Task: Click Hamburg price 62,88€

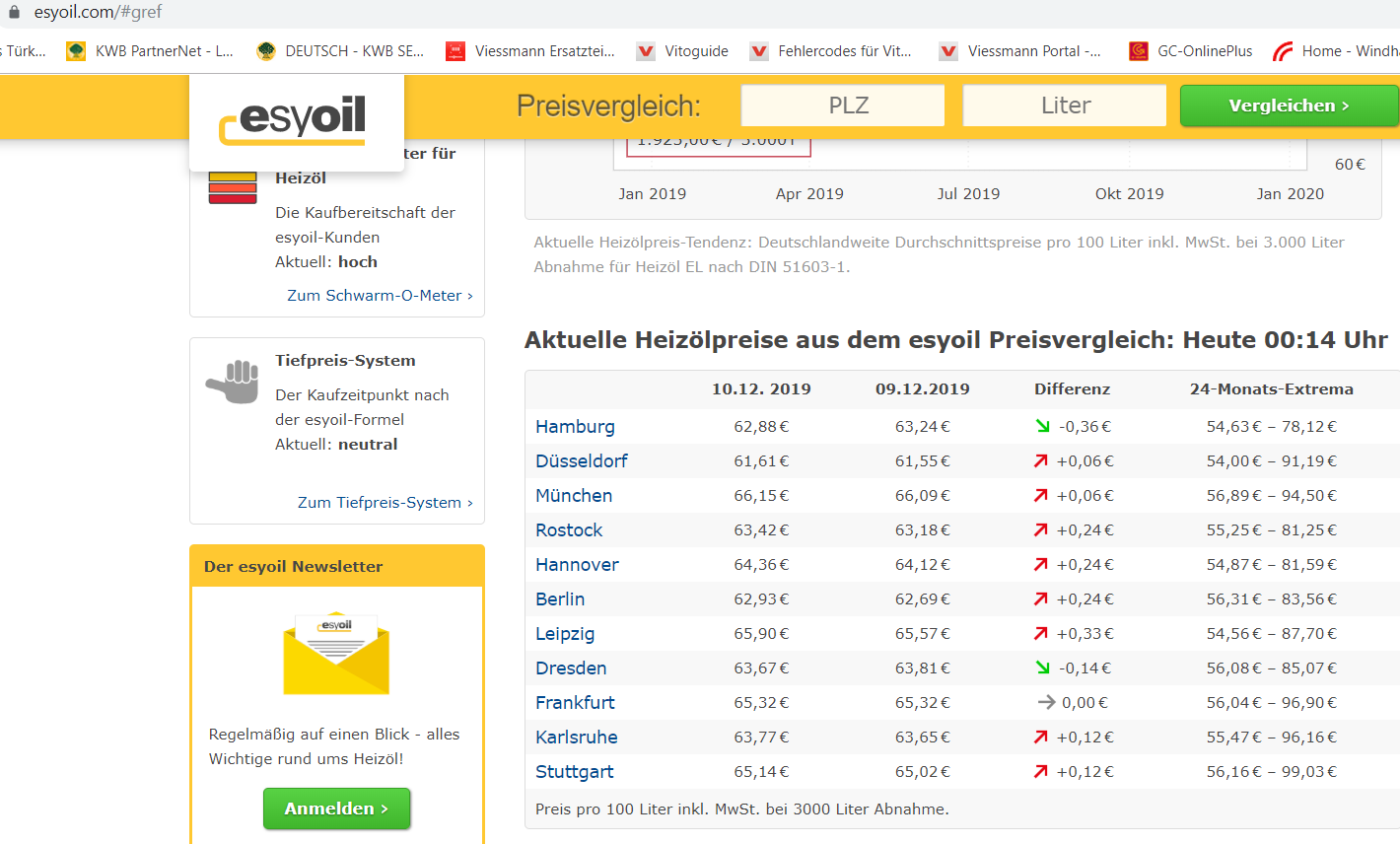Action: pyautogui.click(x=761, y=426)
